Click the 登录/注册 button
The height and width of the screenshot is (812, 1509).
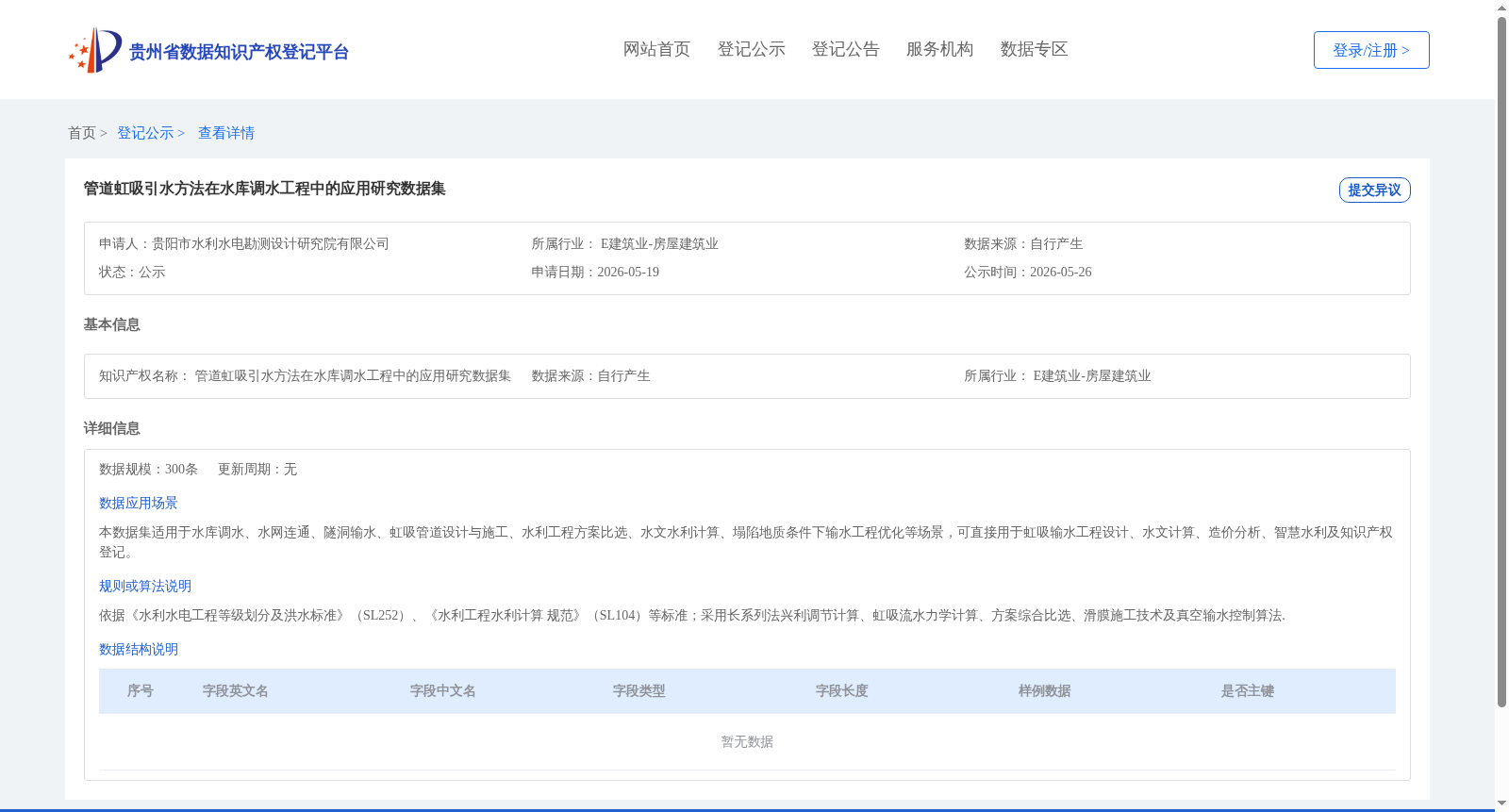click(1371, 50)
